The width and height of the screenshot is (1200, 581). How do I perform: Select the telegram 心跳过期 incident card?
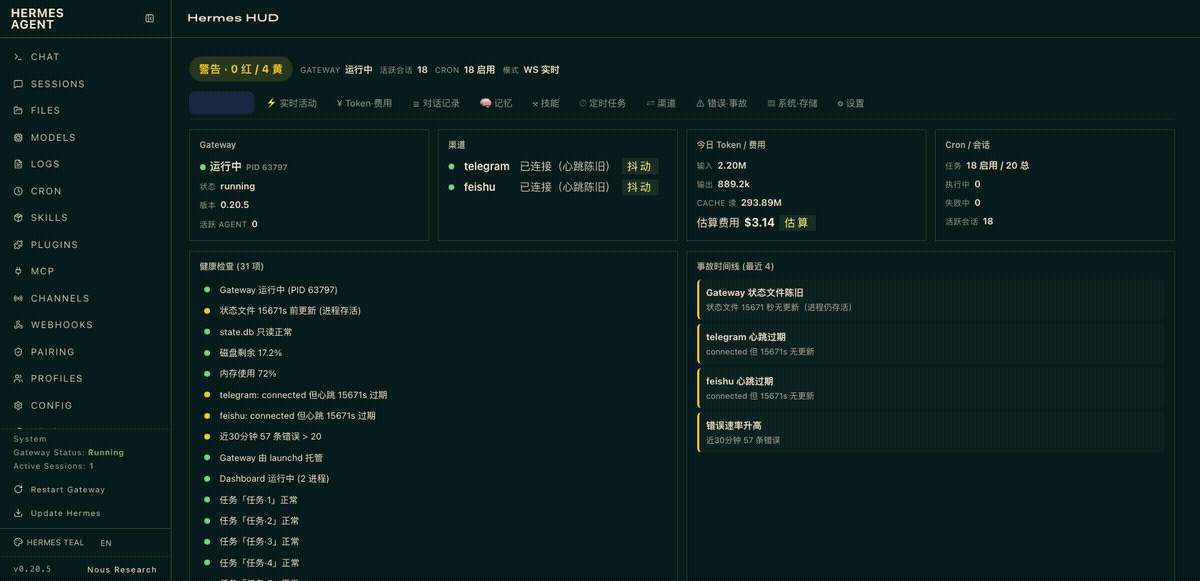(x=930, y=344)
